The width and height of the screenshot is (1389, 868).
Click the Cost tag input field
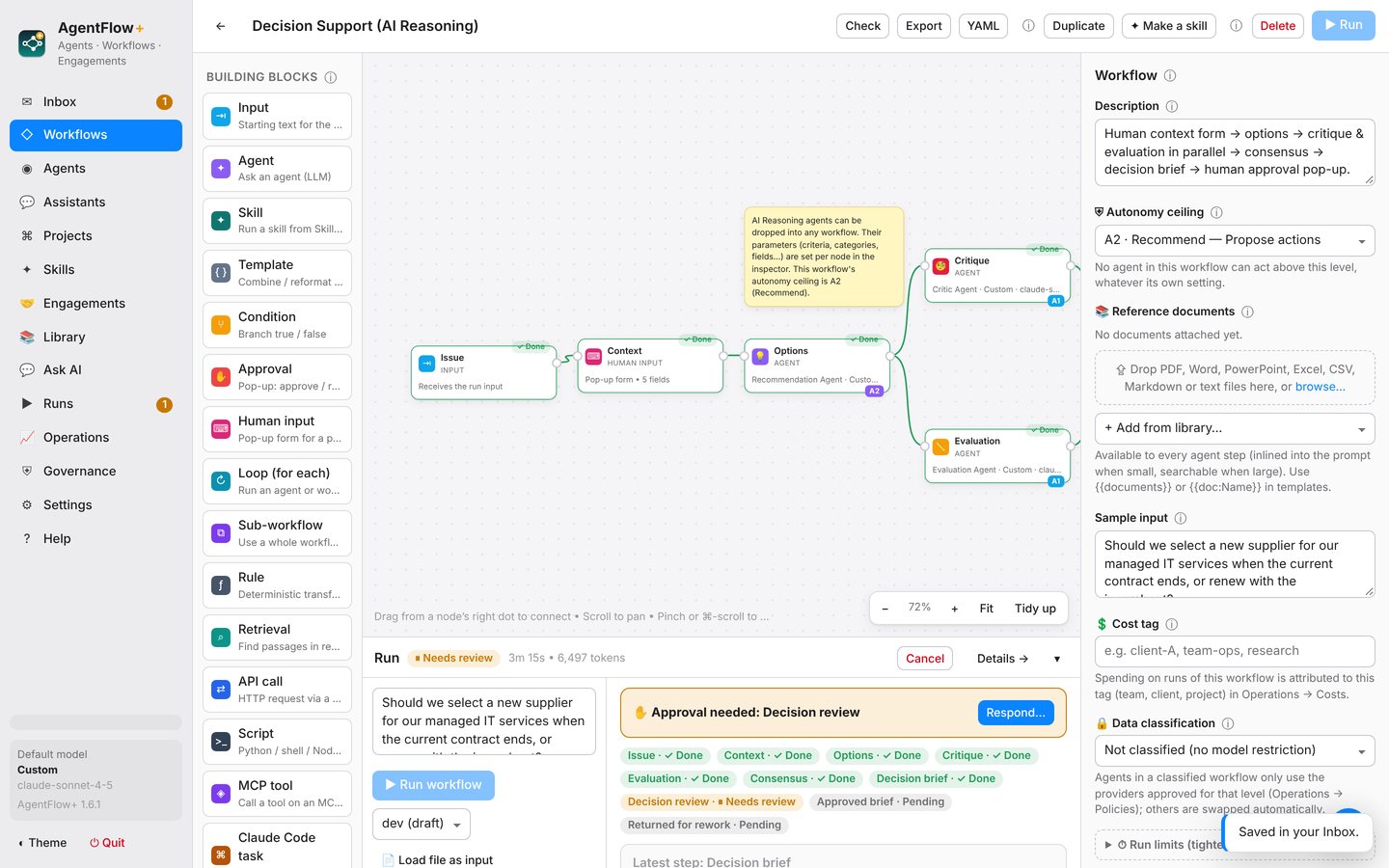coord(1235,651)
